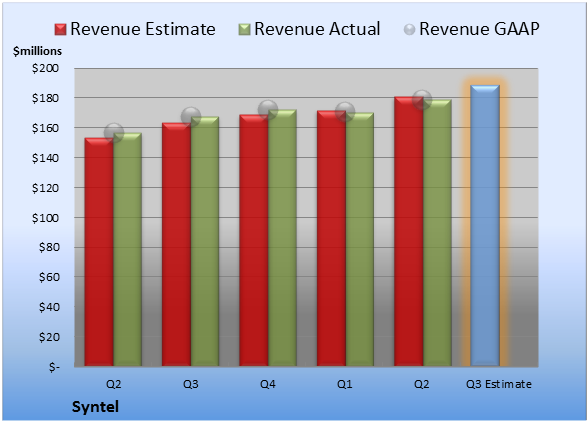Click the $millions axis unit label

(38, 51)
